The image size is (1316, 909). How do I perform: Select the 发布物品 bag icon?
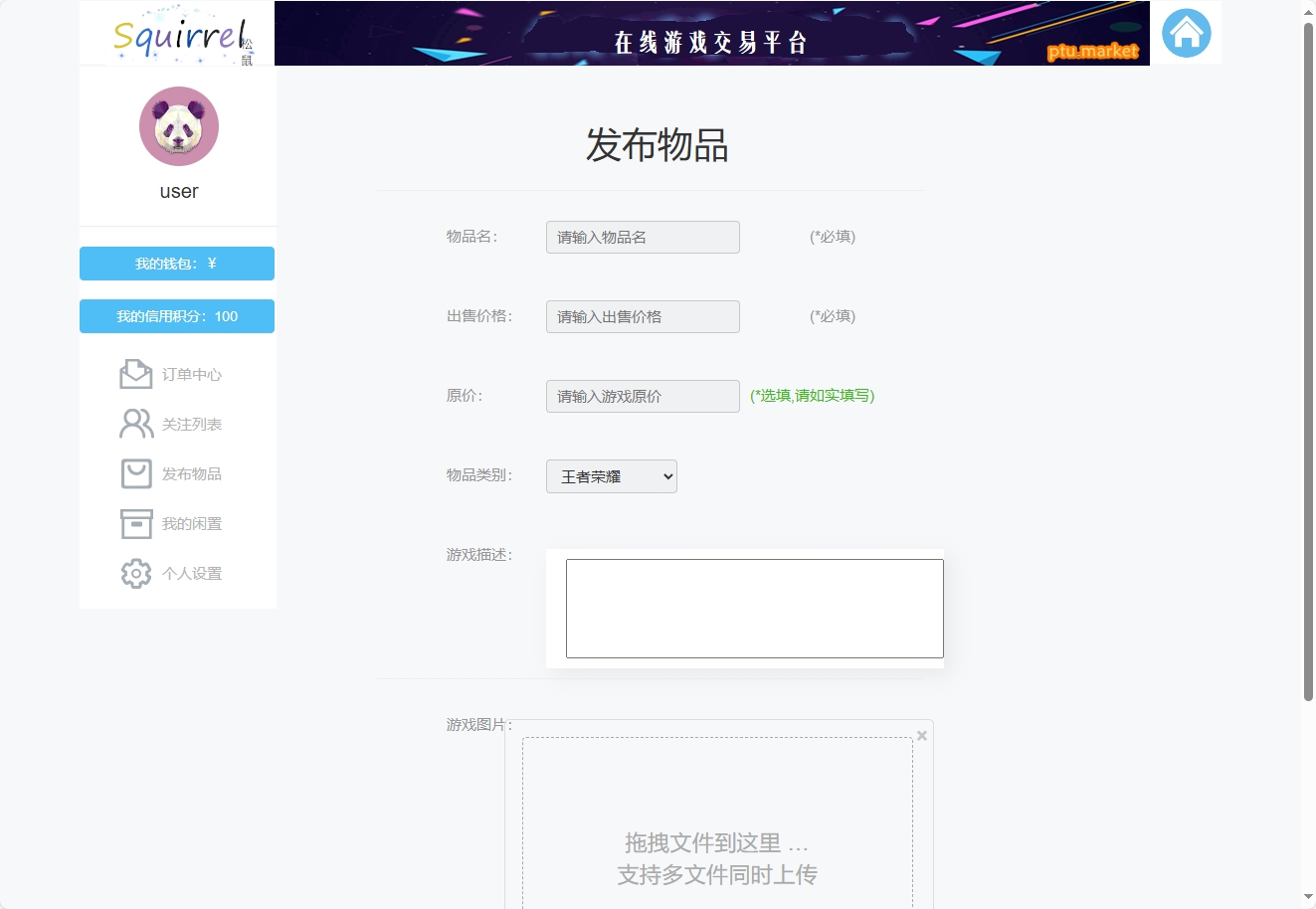[135, 473]
